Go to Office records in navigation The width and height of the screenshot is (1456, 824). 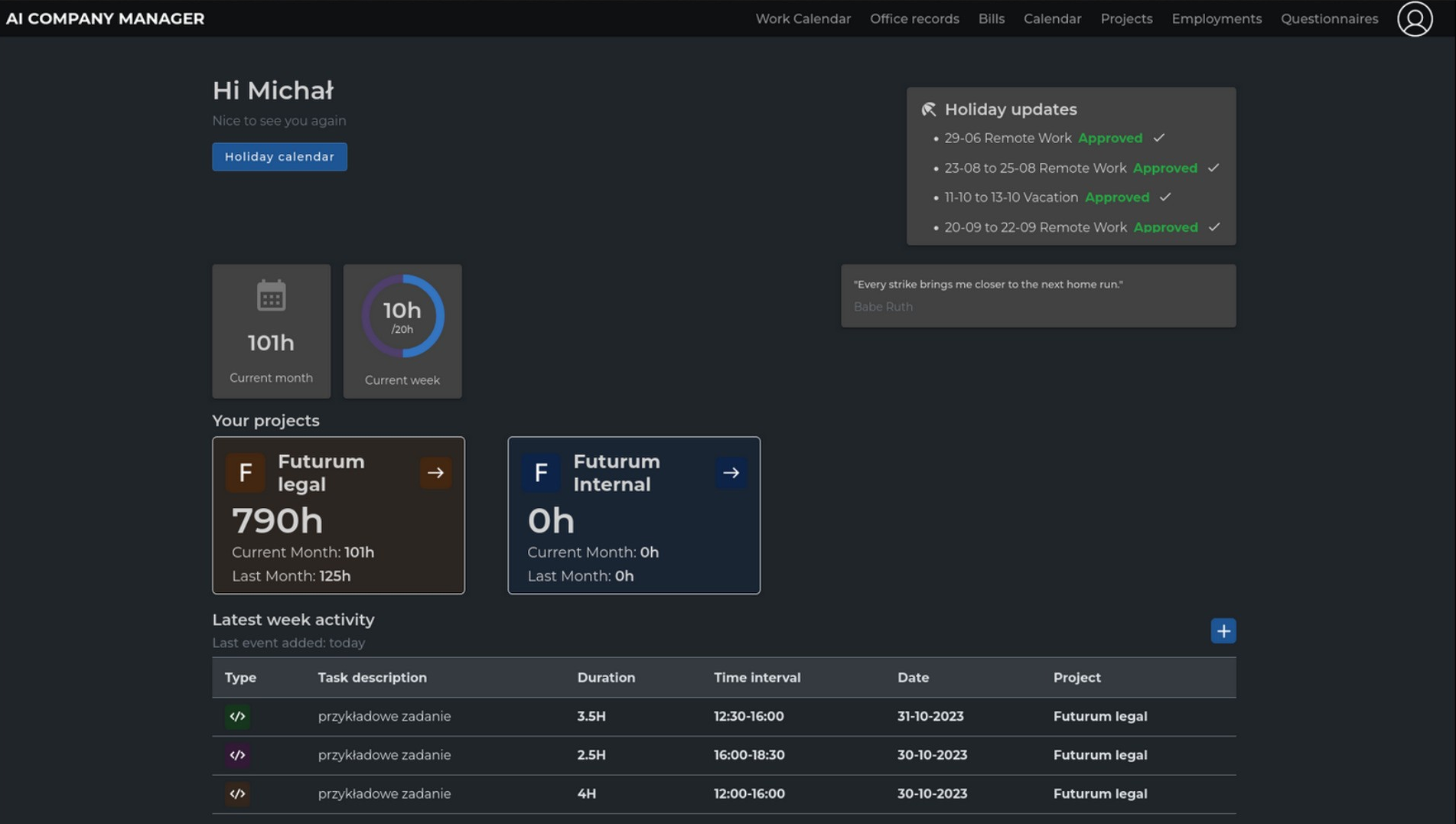click(x=914, y=18)
